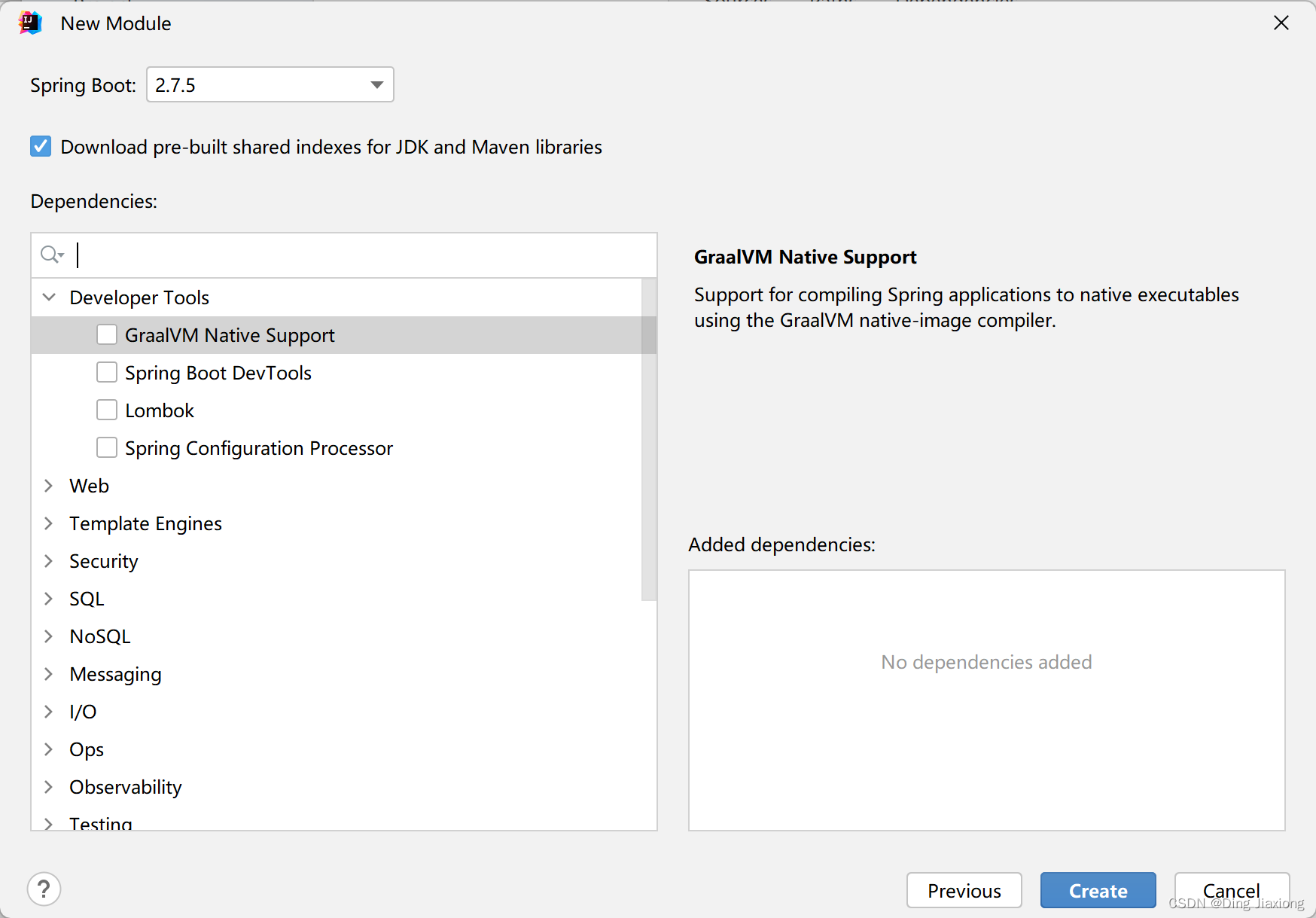Screen dimensions: 1316x918
Task: Select the Developer Tools label
Action: (139, 297)
